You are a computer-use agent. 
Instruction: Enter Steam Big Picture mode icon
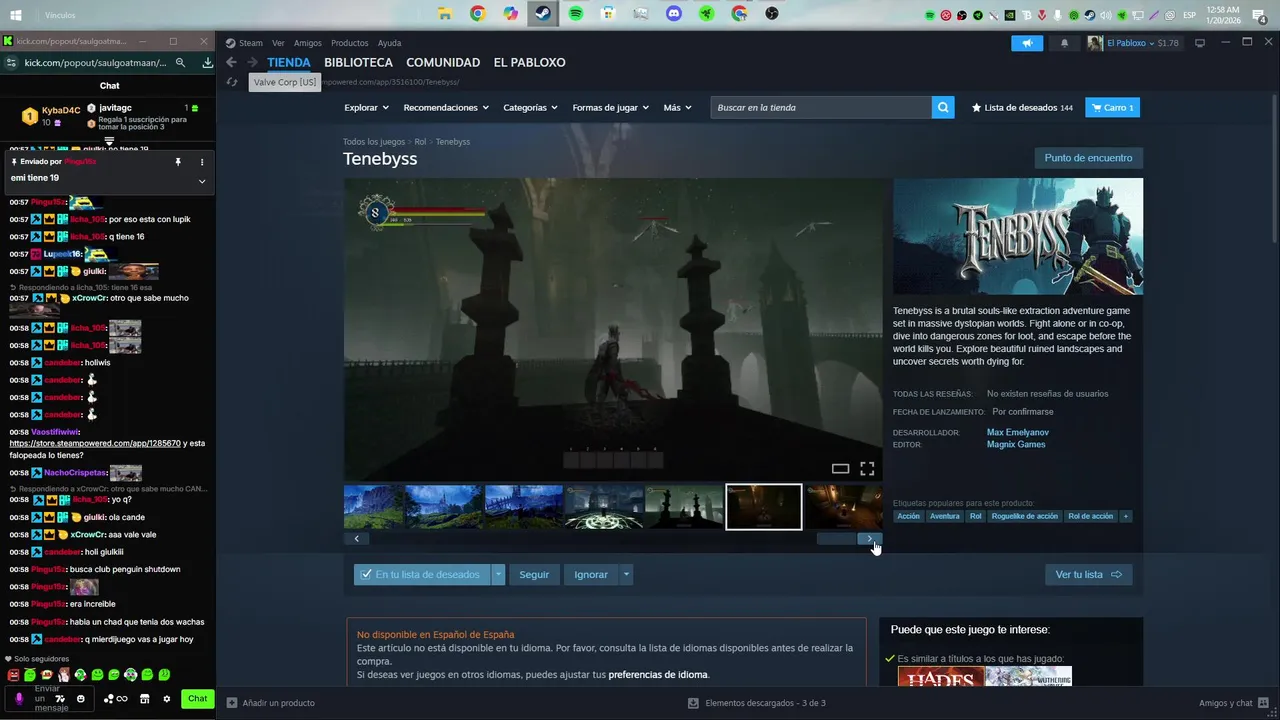(1200, 43)
